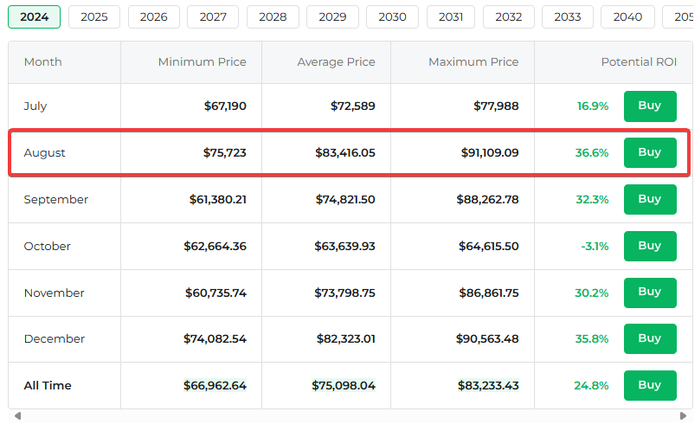Viewport: 700px width, 431px height.
Task: Select the 2032 year tab
Action: tap(508, 17)
